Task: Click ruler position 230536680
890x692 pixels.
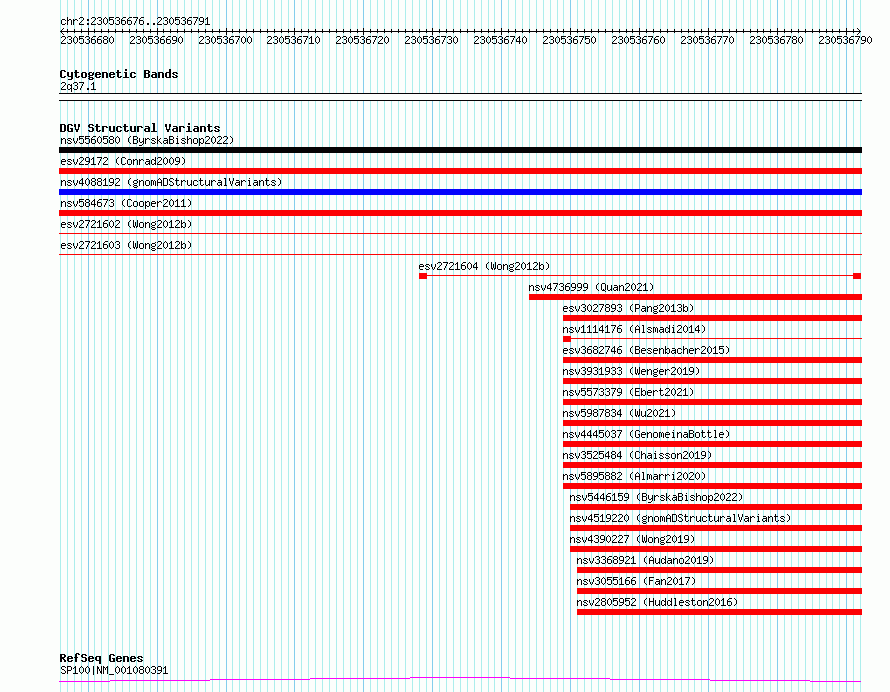Action: (87, 40)
